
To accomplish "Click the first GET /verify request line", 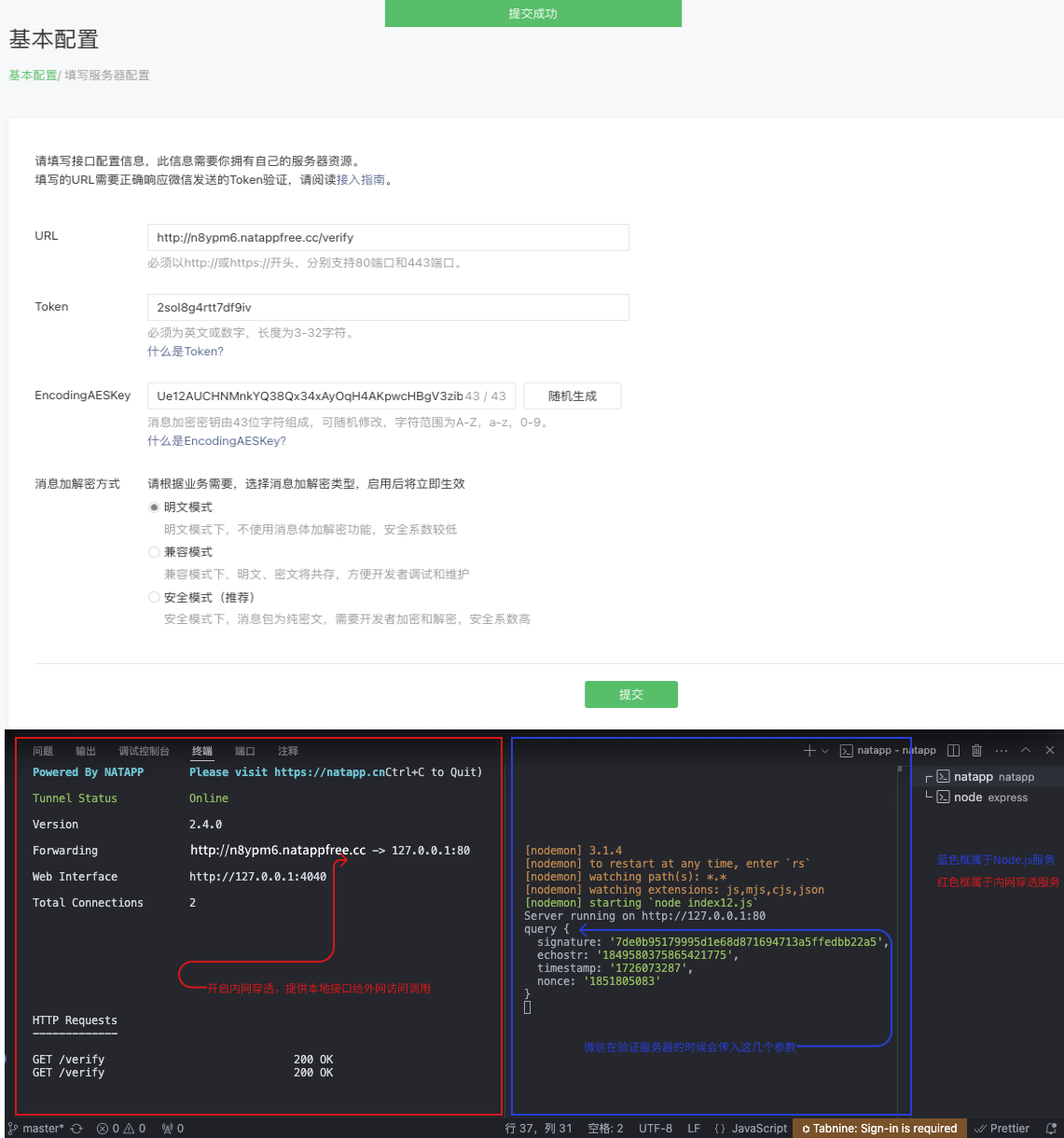I will tap(183, 1060).
